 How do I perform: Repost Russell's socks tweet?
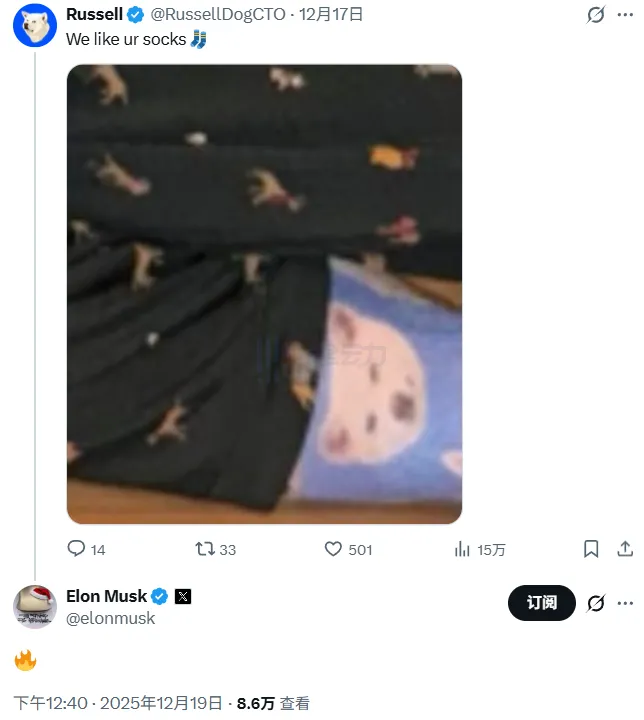point(205,549)
